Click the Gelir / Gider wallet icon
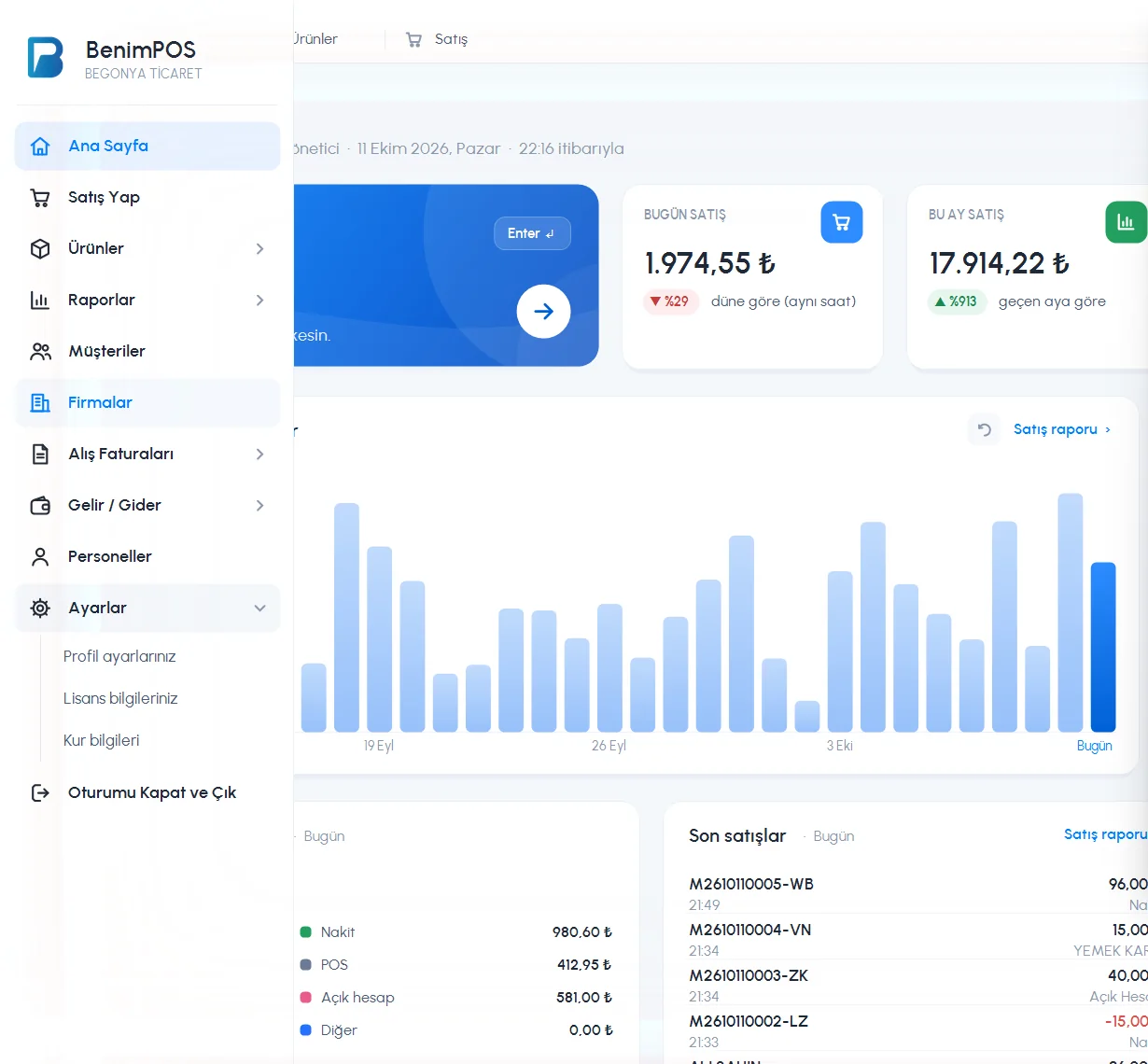Screen dimensions: 1148x1064 (40, 506)
